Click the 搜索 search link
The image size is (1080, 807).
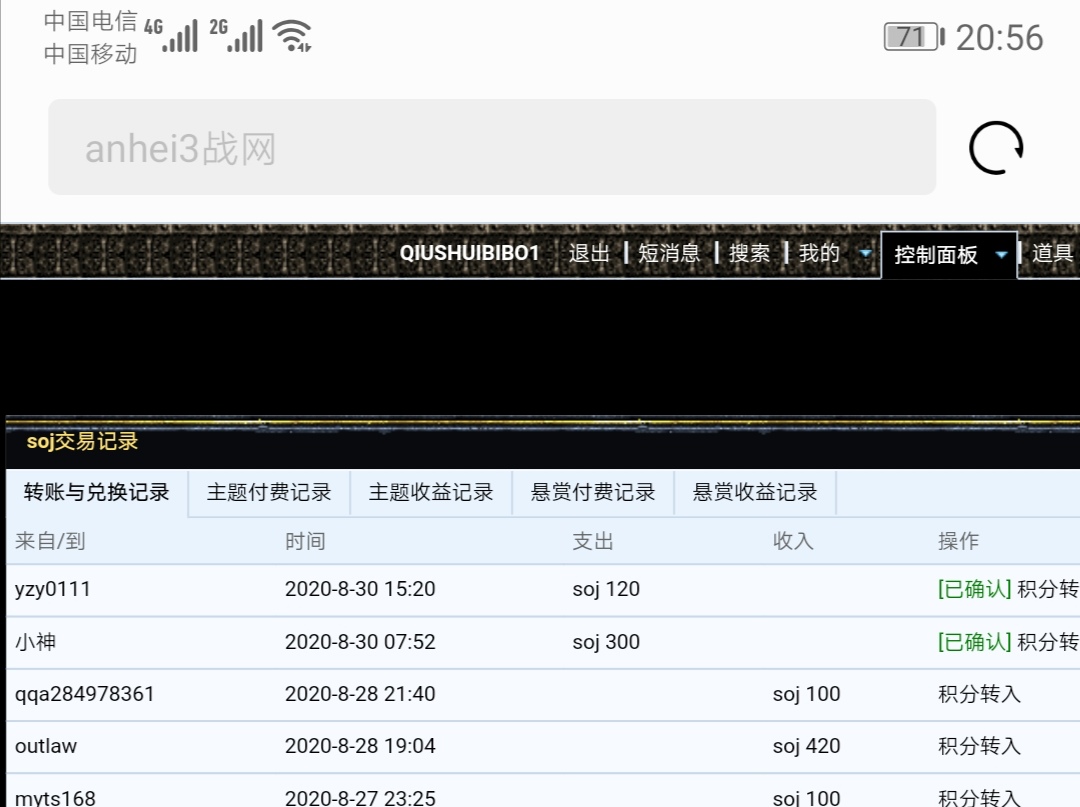tap(749, 254)
